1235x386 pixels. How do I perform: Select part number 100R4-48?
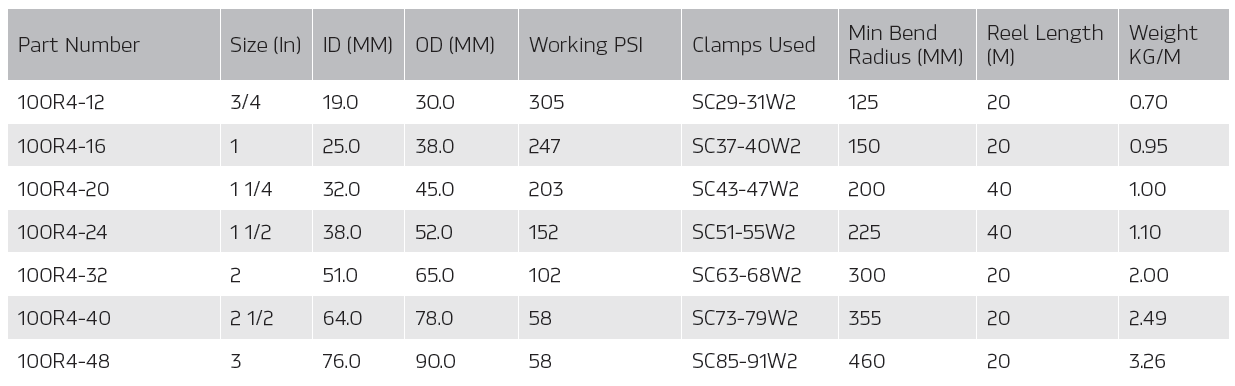tap(62, 361)
